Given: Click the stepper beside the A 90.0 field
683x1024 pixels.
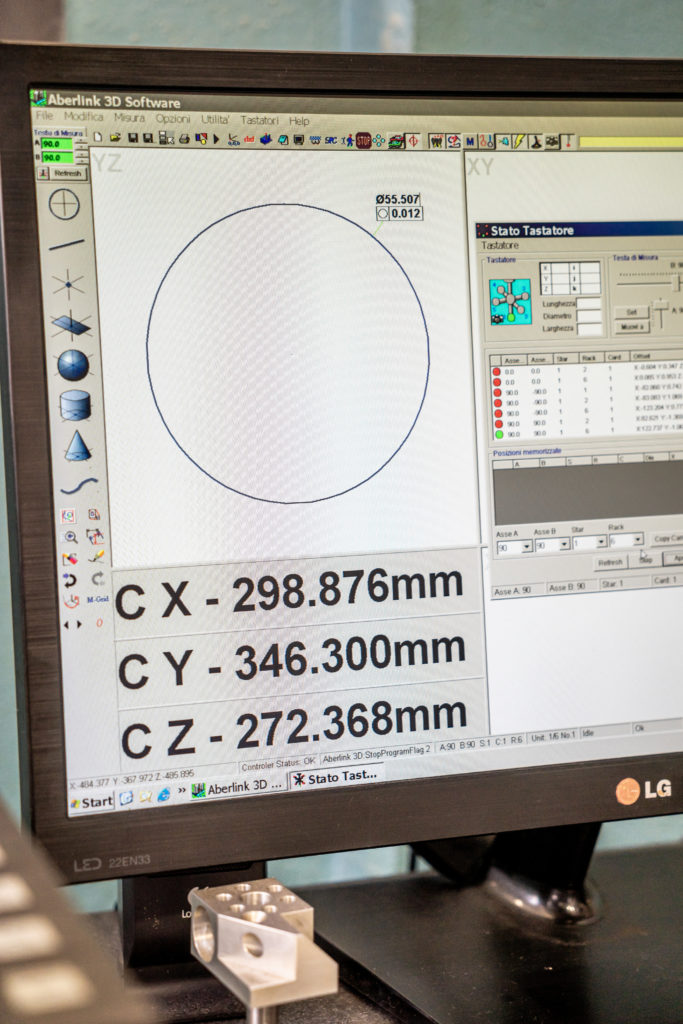Looking at the screenshot, I should pos(81,144).
